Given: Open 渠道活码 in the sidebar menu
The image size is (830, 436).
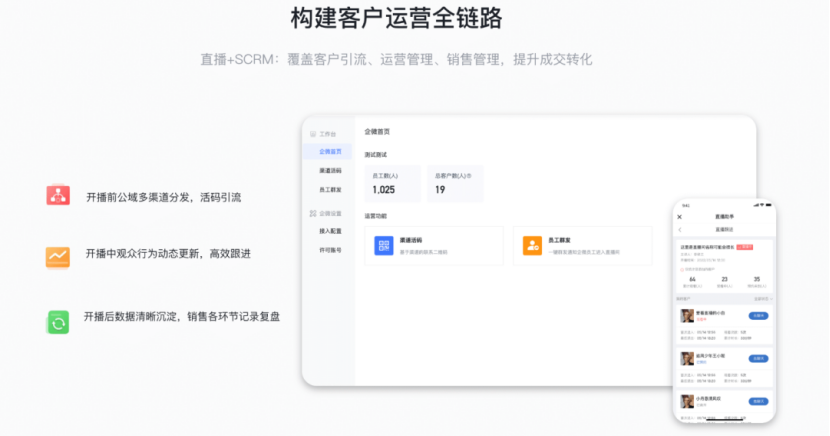Looking at the screenshot, I should tap(330, 171).
